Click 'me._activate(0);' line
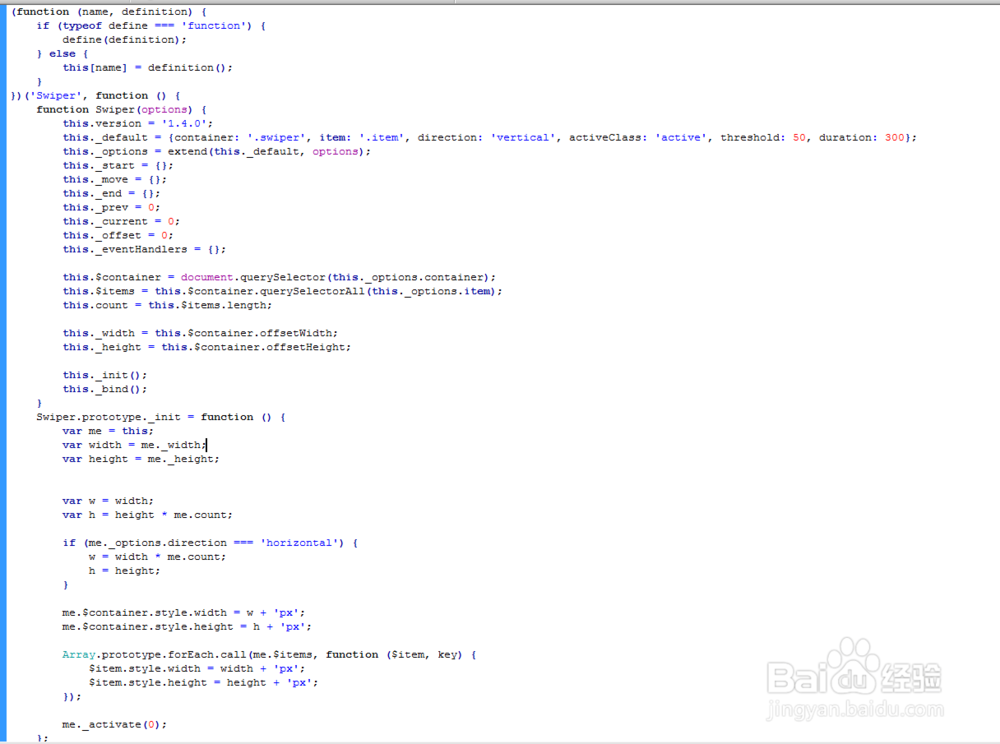Image resolution: width=1000 pixels, height=744 pixels. 115,725
